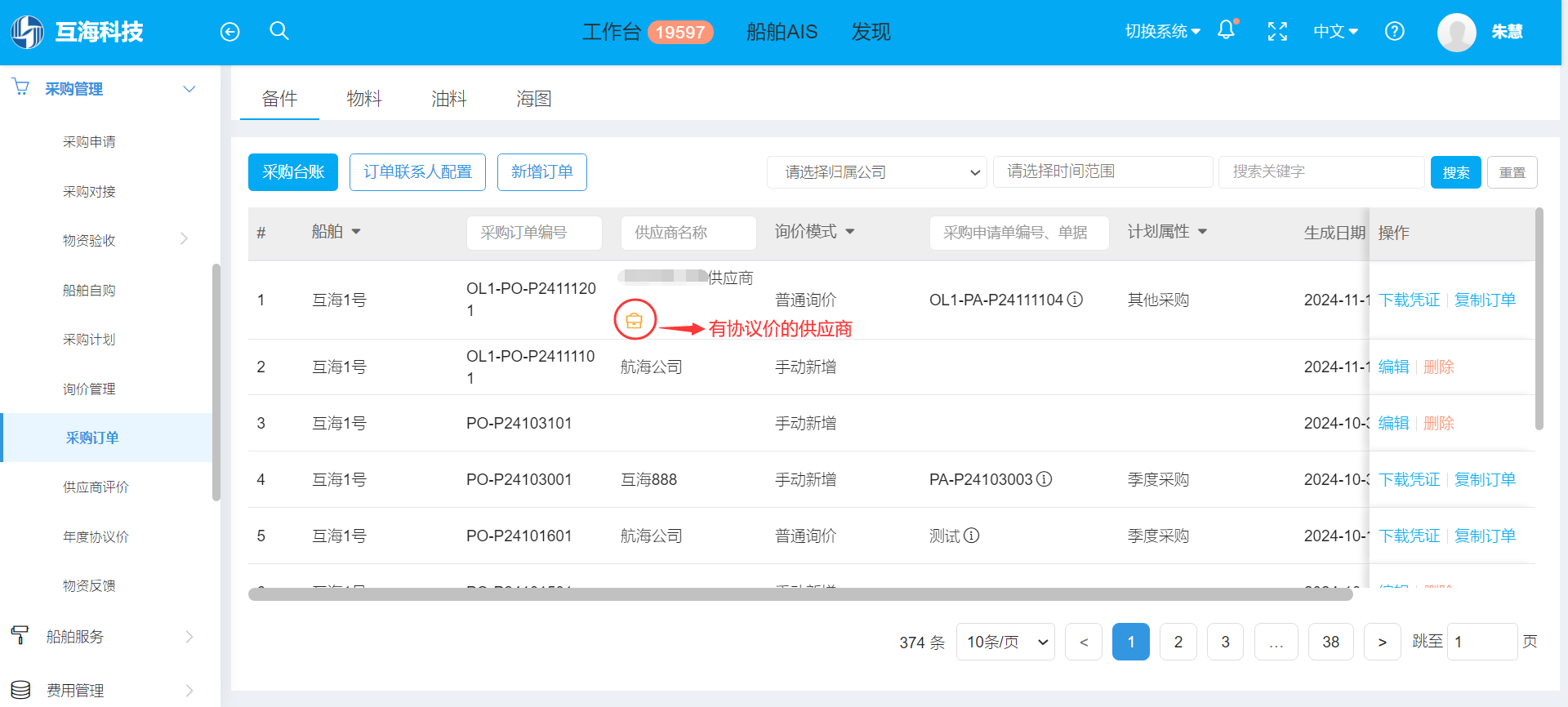Viewport: 1568px width, 707px height.
Task: Open 切换系统 dropdown
Action: (1162, 31)
